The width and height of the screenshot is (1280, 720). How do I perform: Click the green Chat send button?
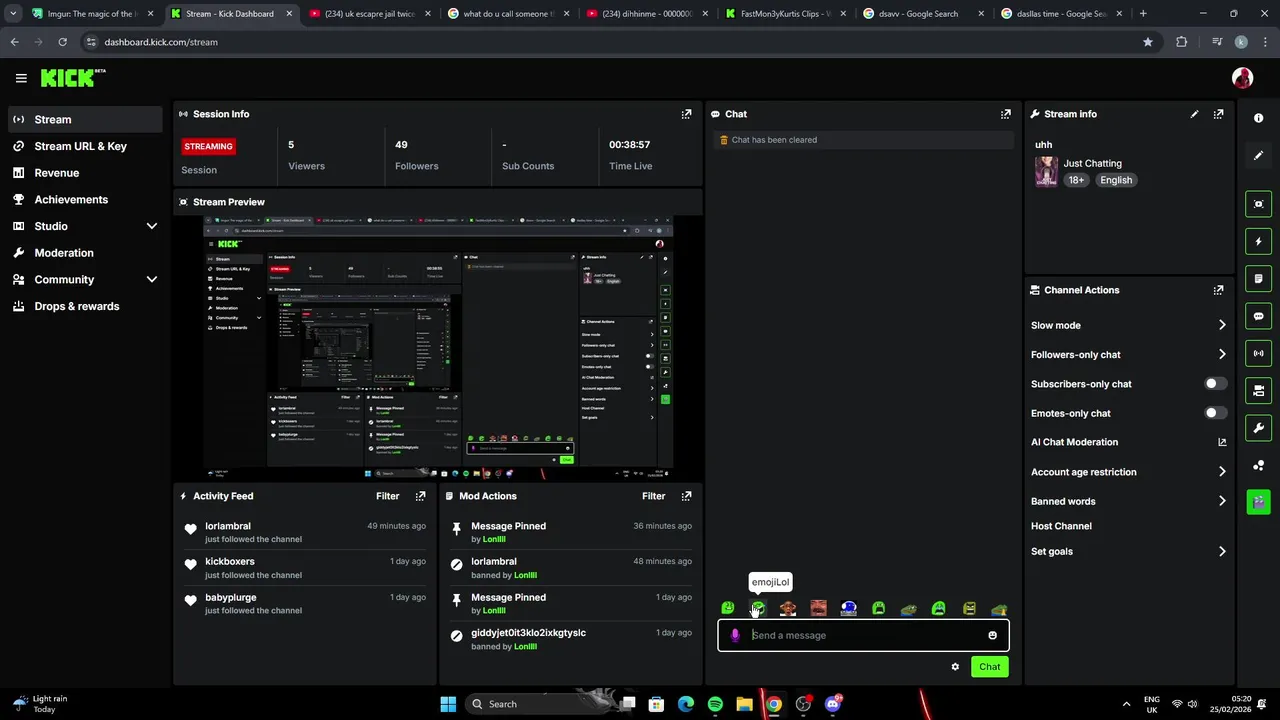coord(989,667)
